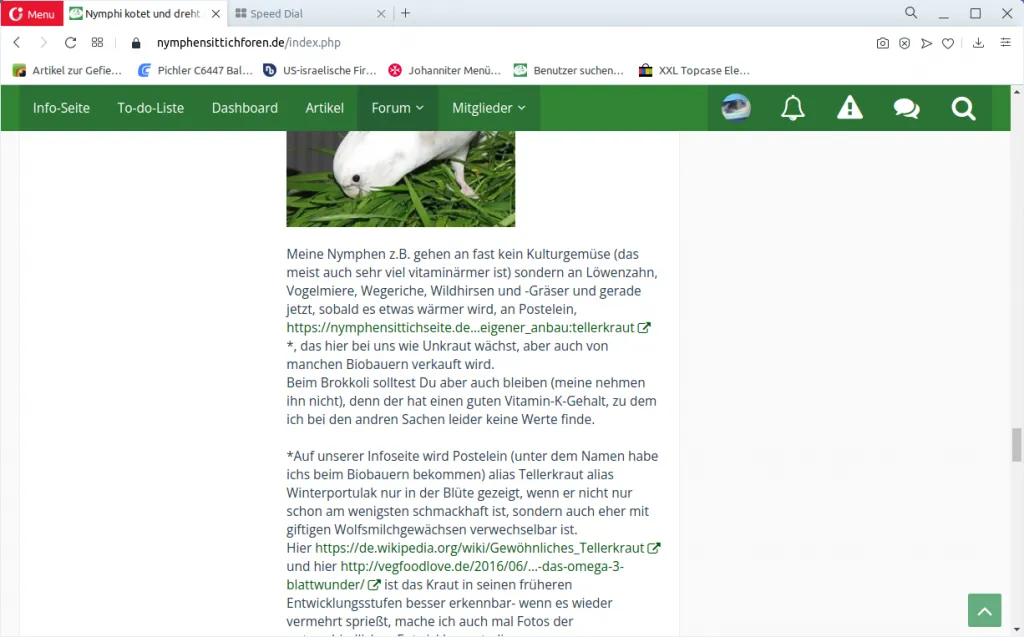The height and width of the screenshot is (637, 1024).
Task: Open notifications bell icon
Action: point(793,108)
